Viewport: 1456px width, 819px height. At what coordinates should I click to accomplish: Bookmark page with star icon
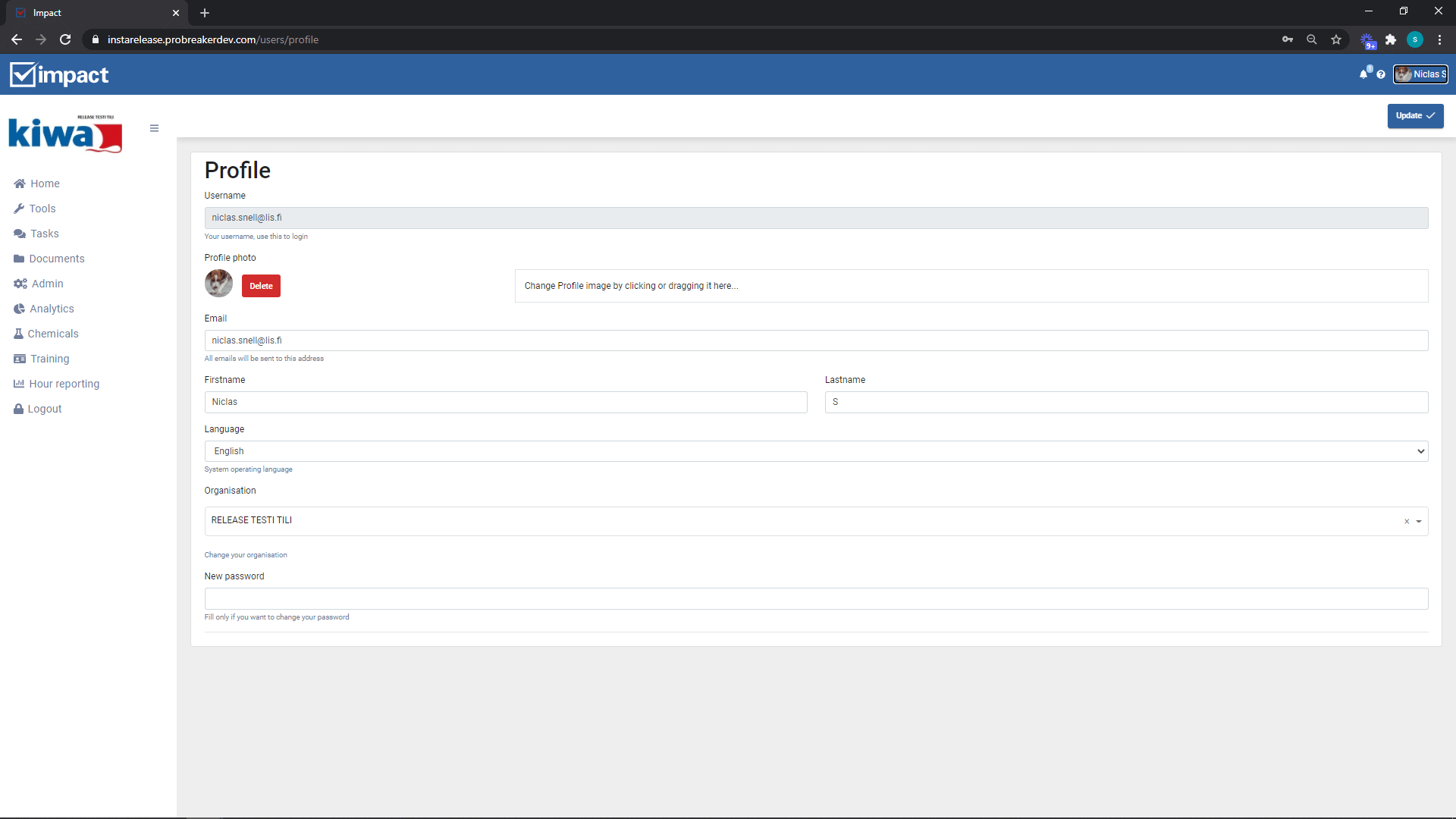[x=1335, y=39]
